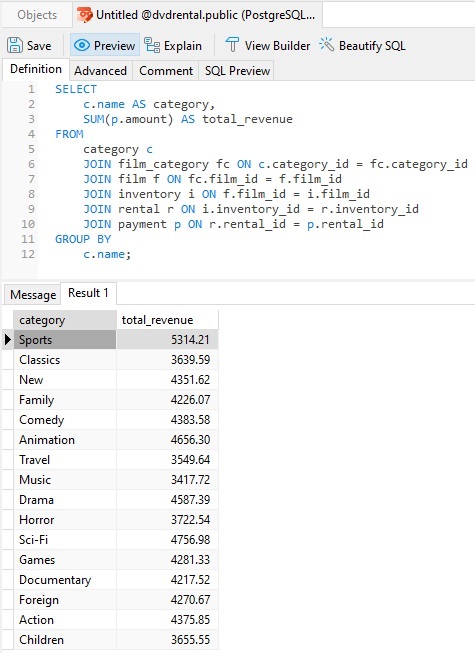Click revenue value 4270.67
Image resolution: width=475 pixels, height=653 pixels.
(x=190, y=599)
